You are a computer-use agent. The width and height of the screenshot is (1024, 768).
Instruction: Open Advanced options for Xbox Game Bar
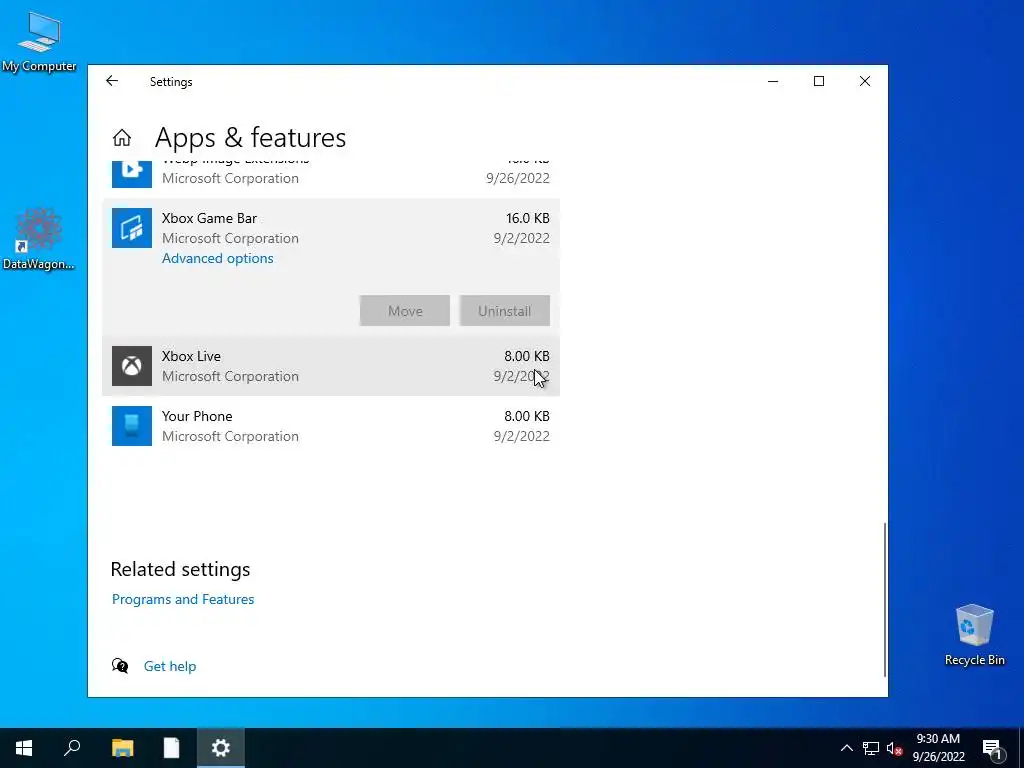(x=217, y=258)
